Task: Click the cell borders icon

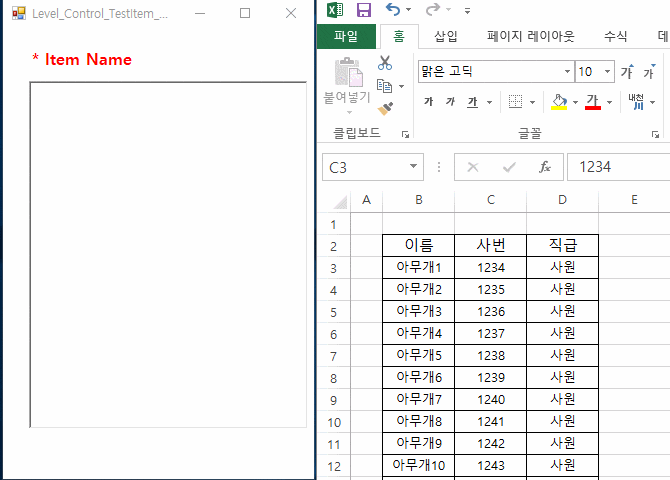Action: (x=515, y=102)
